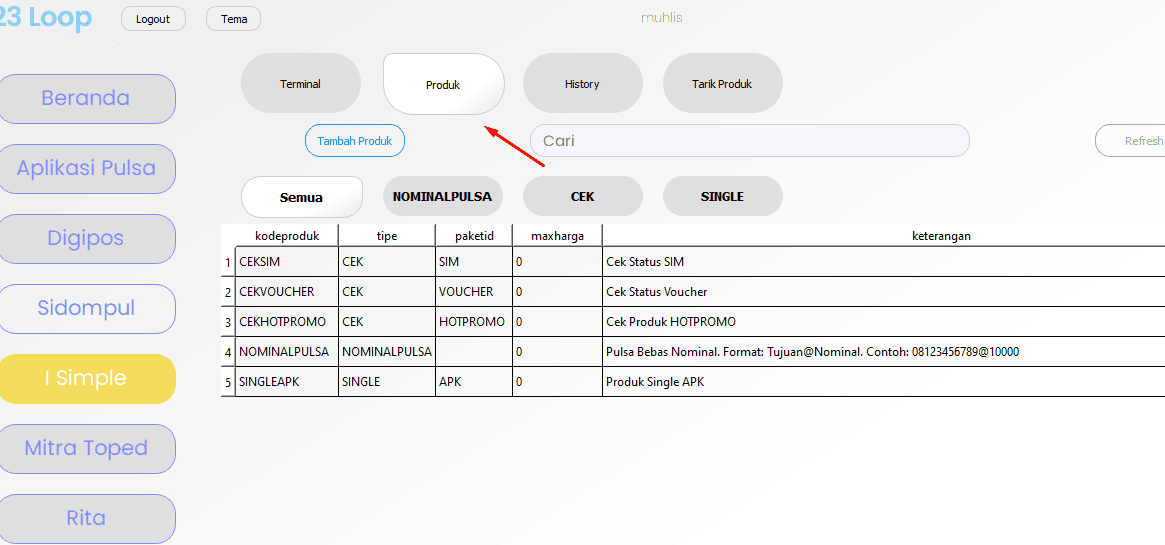This screenshot has width=1165, height=545.
Task: Select Aplikasi Pulsa in sidebar
Action: [x=86, y=169]
